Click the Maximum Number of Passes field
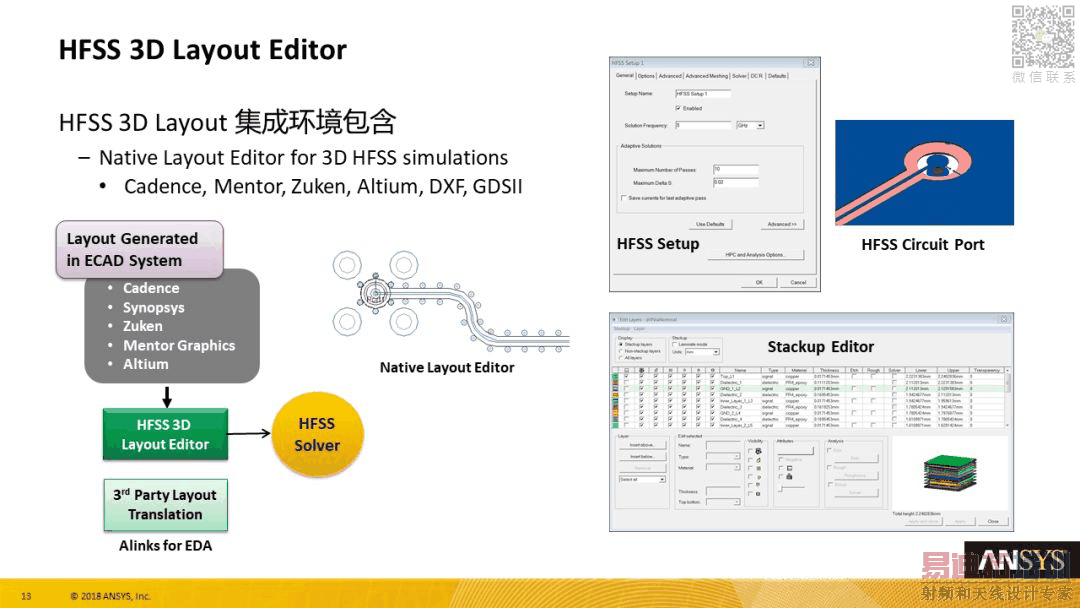Image resolution: width=1080 pixels, height=608 pixels. click(x=736, y=169)
